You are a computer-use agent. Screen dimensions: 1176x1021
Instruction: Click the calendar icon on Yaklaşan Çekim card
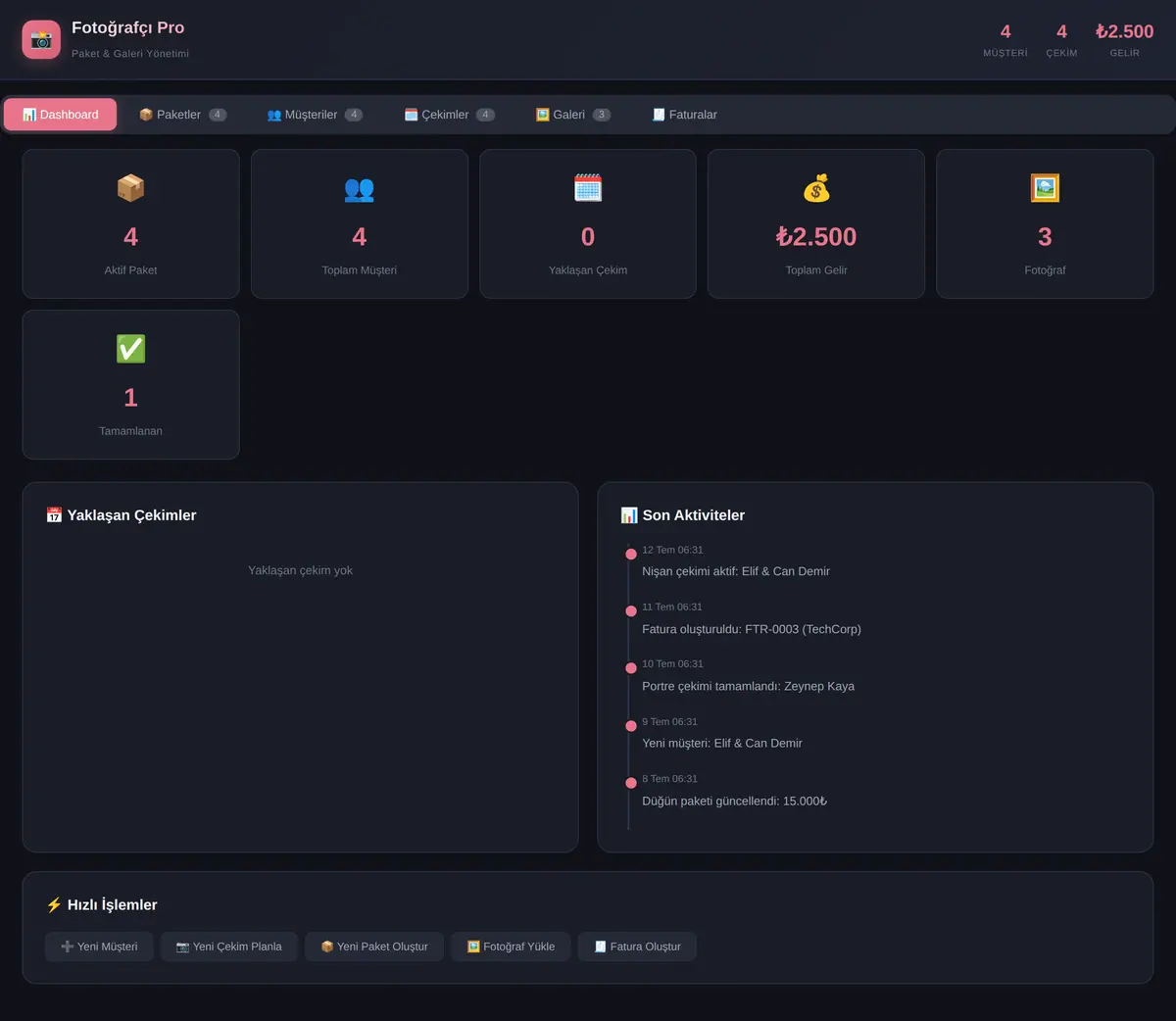[x=588, y=187]
